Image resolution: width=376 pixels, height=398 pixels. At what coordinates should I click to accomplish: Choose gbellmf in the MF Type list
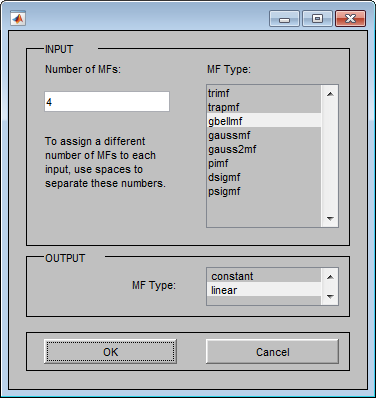click(264, 121)
